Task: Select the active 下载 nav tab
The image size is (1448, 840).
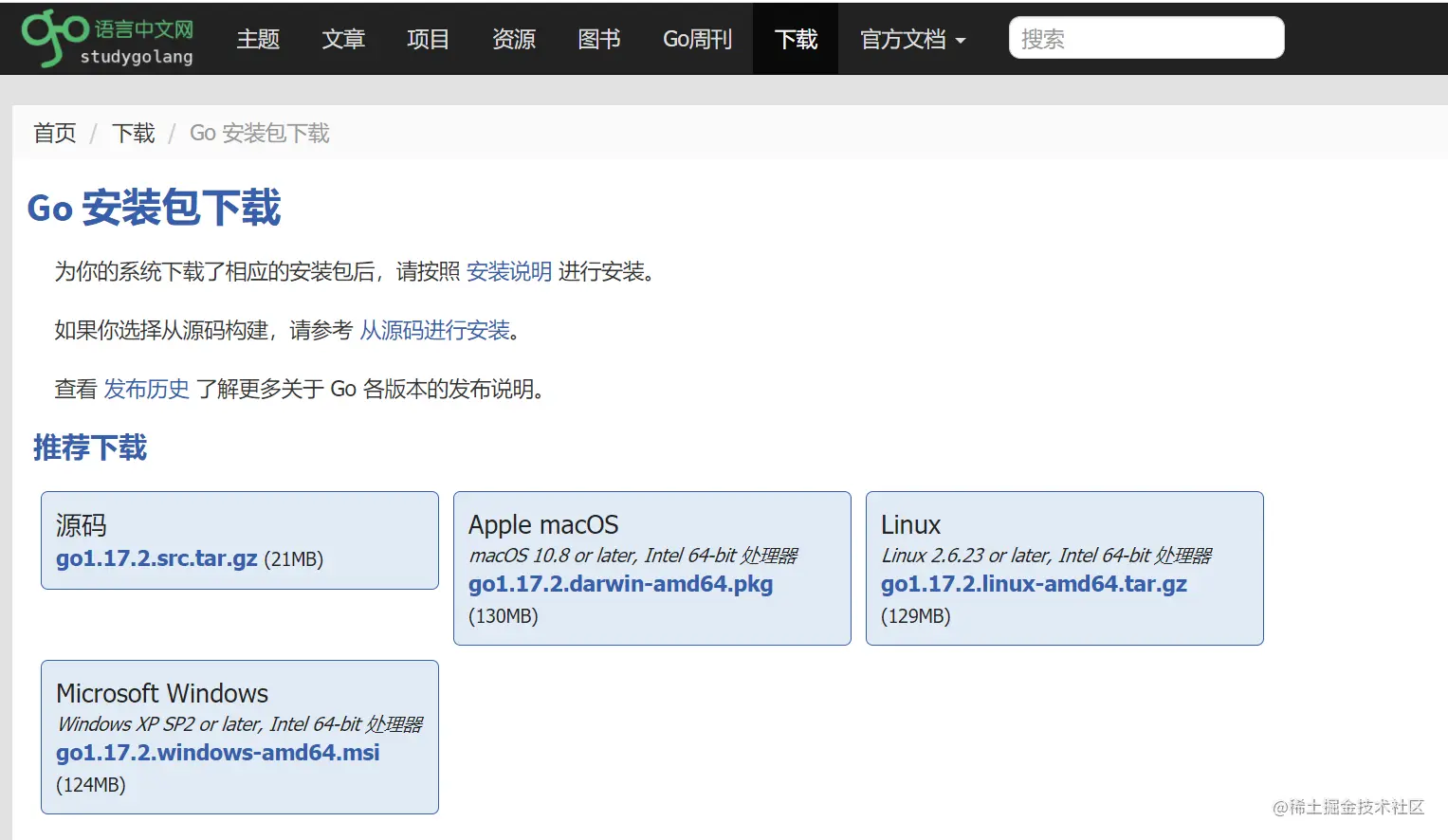Action: [796, 39]
